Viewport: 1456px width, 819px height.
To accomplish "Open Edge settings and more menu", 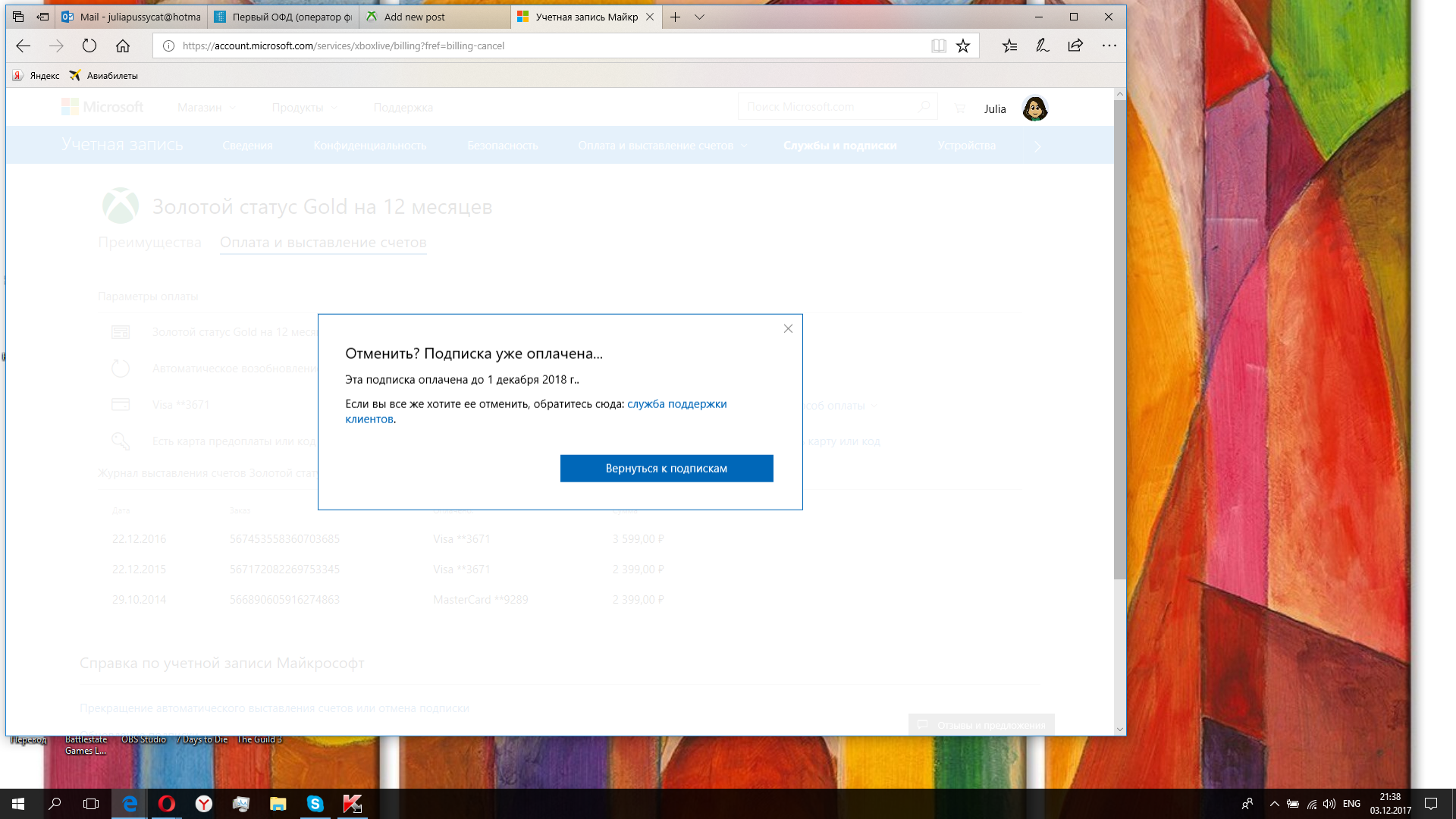I will (1109, 45).
